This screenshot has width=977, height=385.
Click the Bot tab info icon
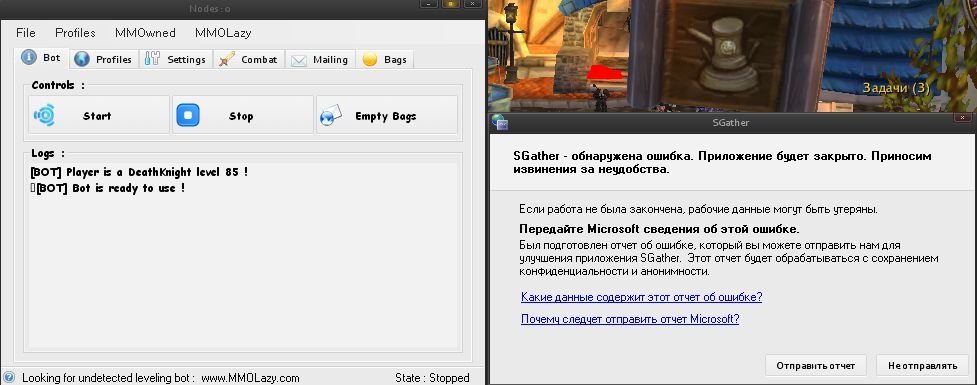tap(29, 57)
